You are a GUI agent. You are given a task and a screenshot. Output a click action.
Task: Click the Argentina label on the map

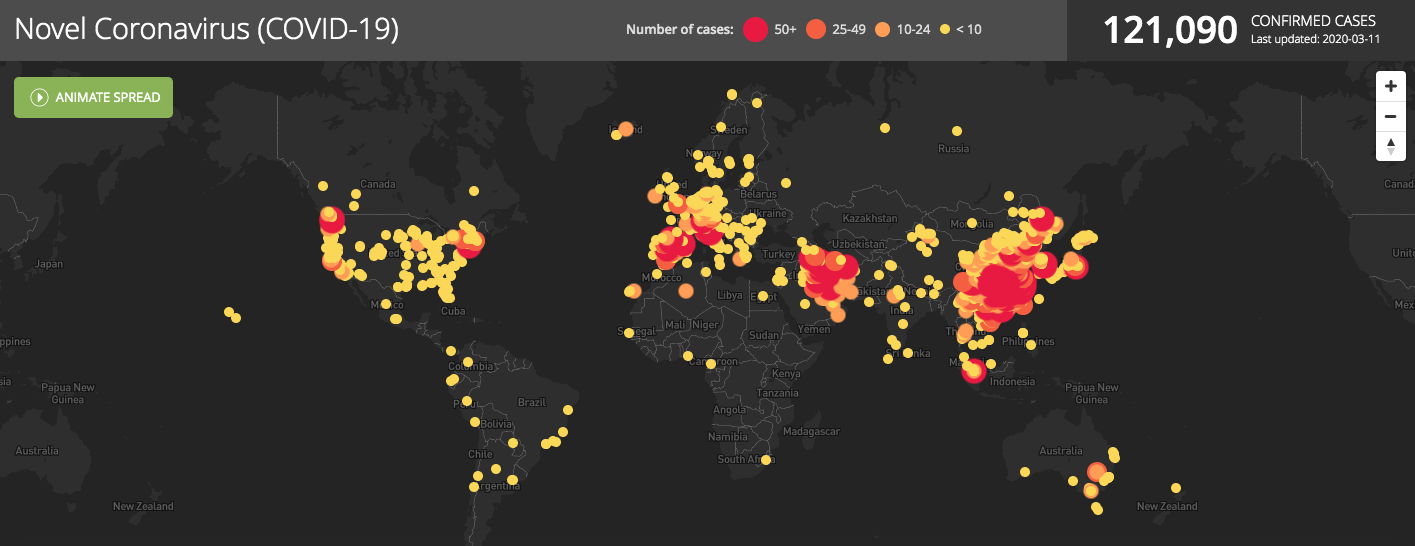(497, 485)
